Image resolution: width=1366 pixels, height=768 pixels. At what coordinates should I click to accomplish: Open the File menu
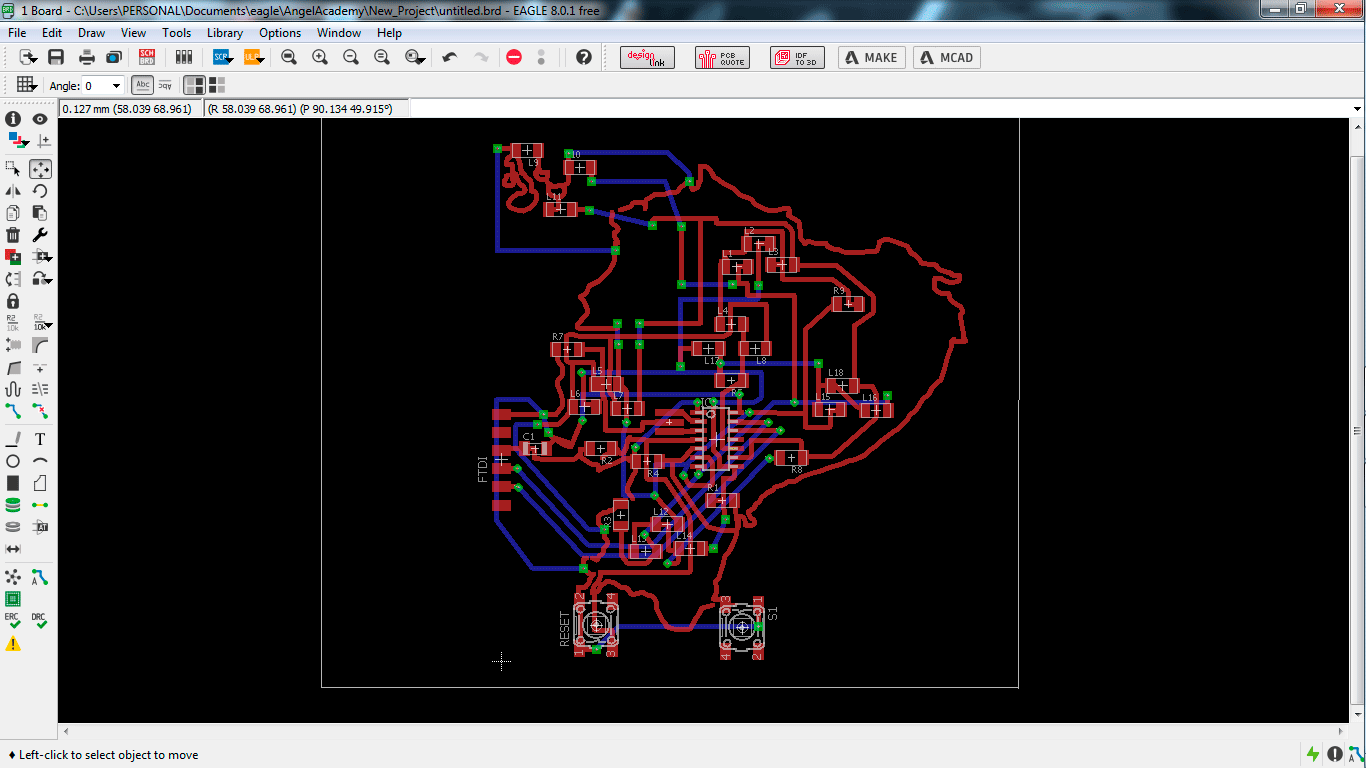[17, 33]
